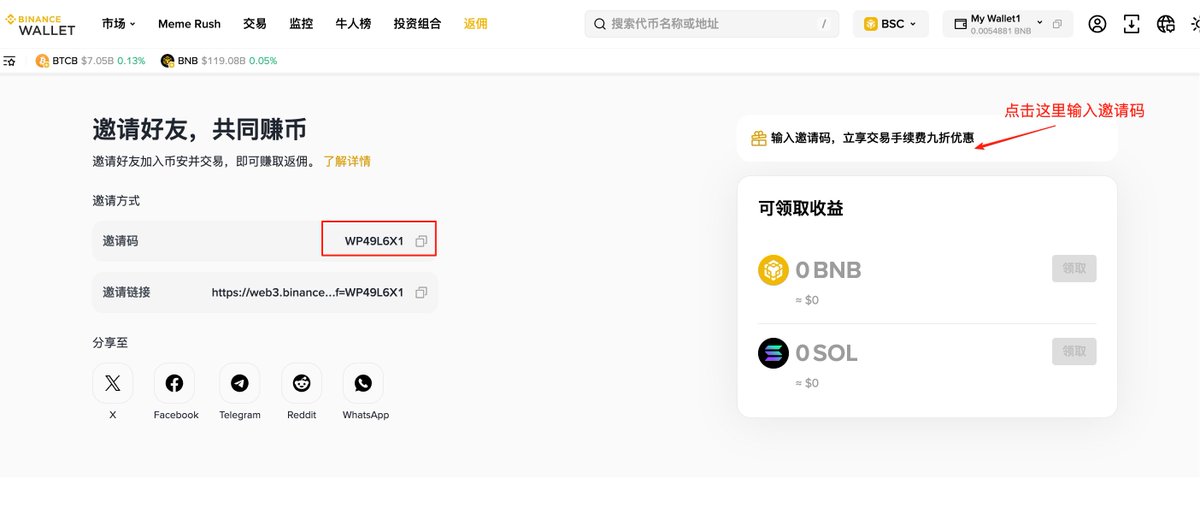Viewport: 1200px width, 514px height.
Task: Go to Meme Rush tab
Action: (x=189, y=23)
